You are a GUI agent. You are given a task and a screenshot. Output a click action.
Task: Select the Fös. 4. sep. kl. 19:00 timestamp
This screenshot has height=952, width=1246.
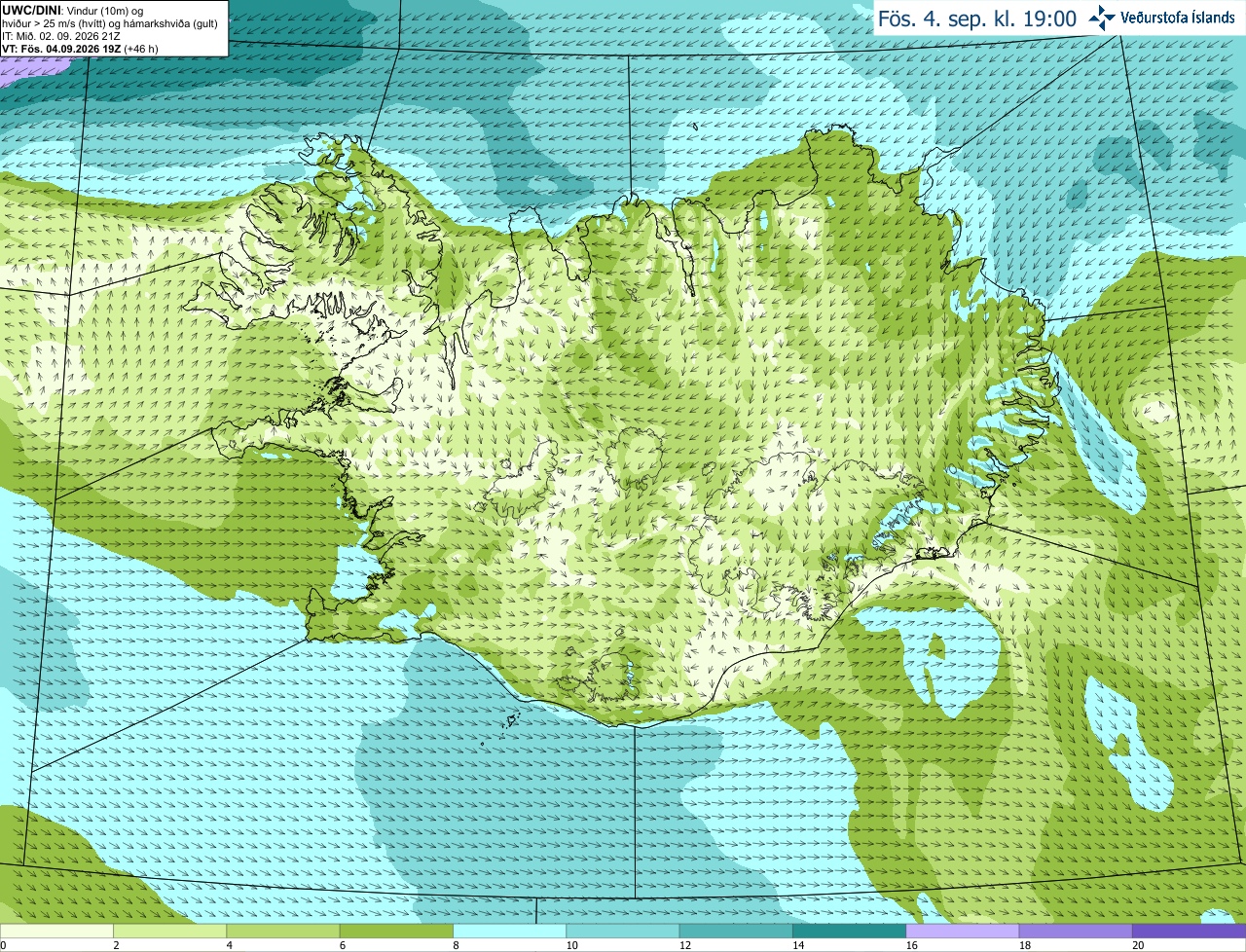tap(977, 18)
